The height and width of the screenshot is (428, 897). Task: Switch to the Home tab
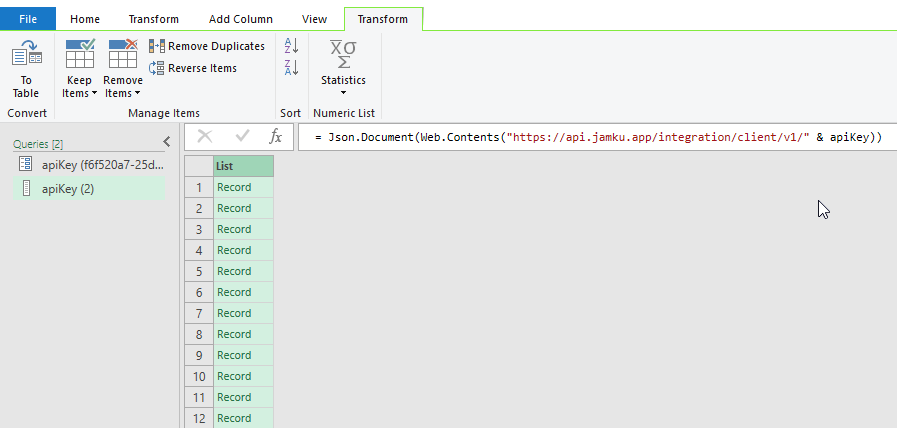coord(85,19)
